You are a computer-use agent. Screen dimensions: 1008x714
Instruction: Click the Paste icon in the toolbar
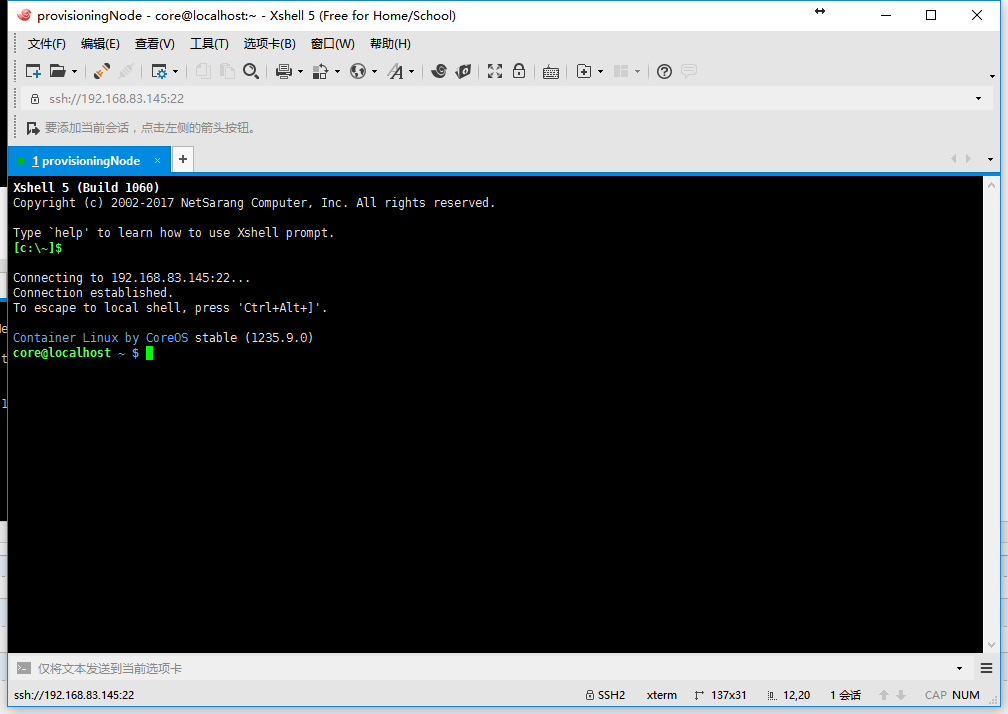[x=227, y=71]
